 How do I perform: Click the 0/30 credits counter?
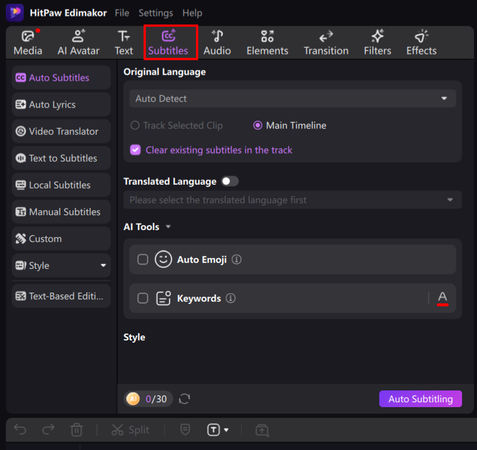156,399
